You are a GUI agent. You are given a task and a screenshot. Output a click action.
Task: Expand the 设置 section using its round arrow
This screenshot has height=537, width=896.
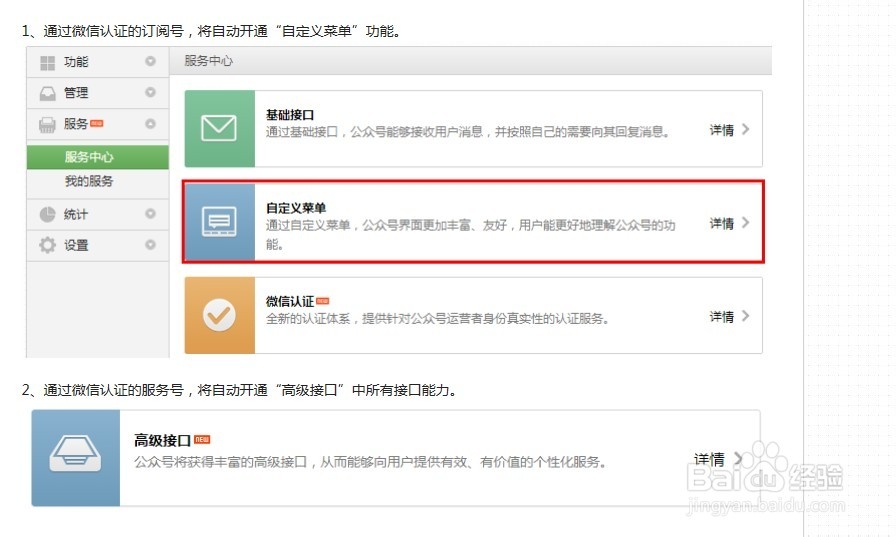click(150, 245)
